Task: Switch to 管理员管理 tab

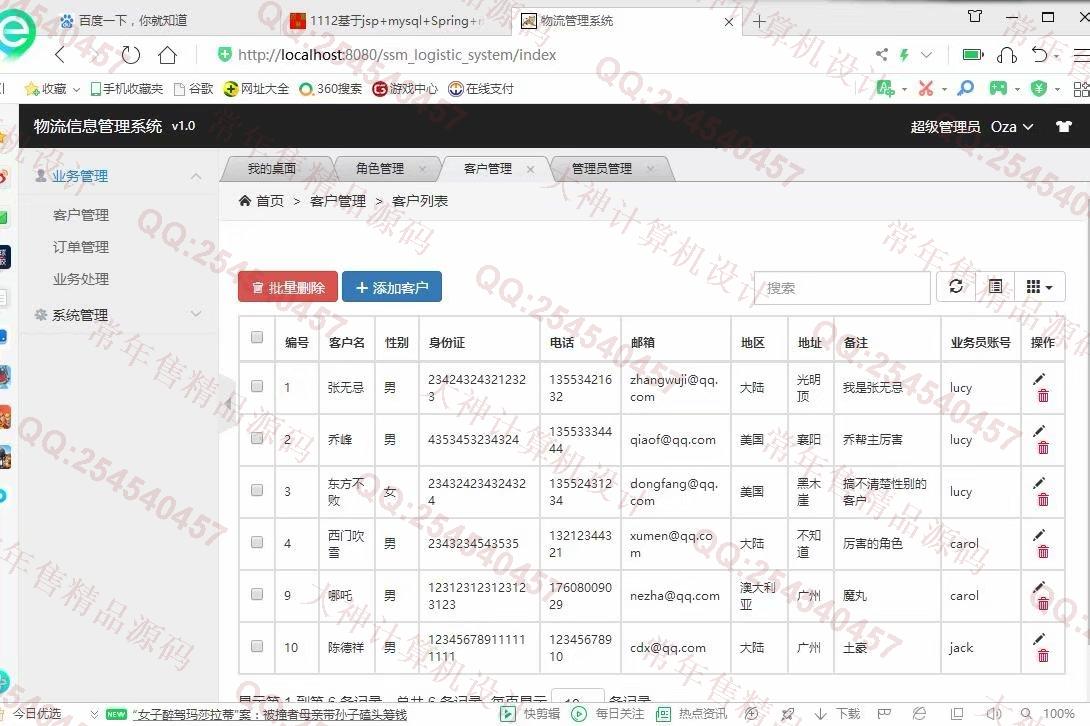Action: pyautogui.click(x=602, y=168)
